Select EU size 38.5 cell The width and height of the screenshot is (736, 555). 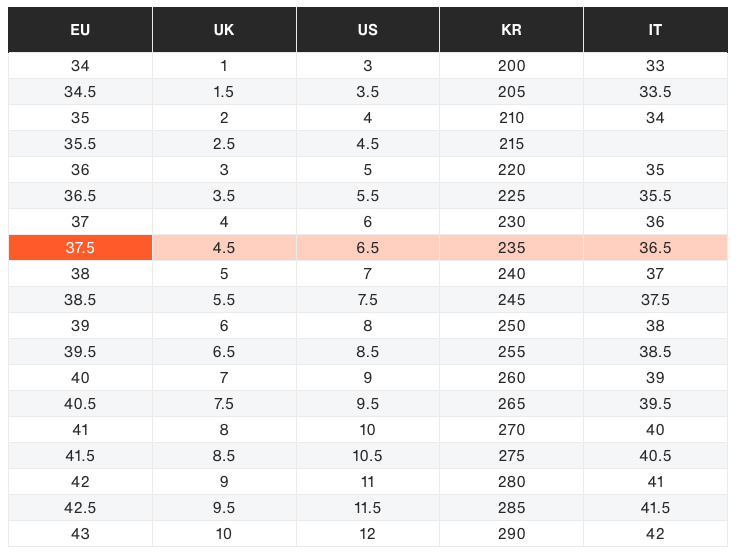[x=80, y=300]
